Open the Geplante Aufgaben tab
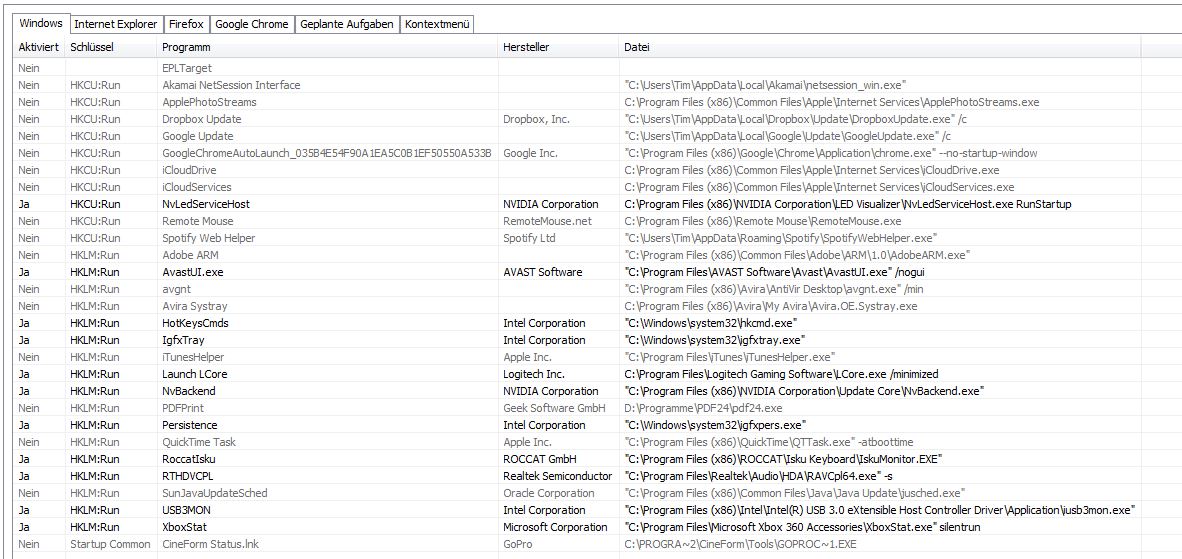1182x559 pixels. point(347,24)
